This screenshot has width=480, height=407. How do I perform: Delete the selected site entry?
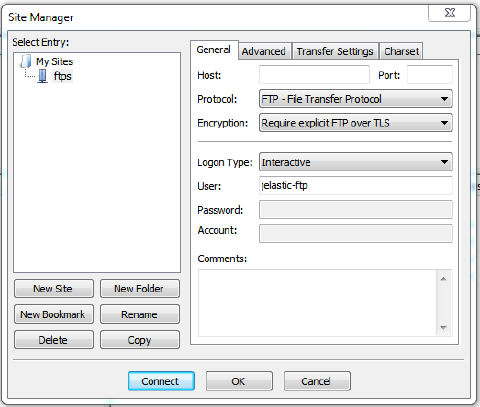tap(54, 340)
